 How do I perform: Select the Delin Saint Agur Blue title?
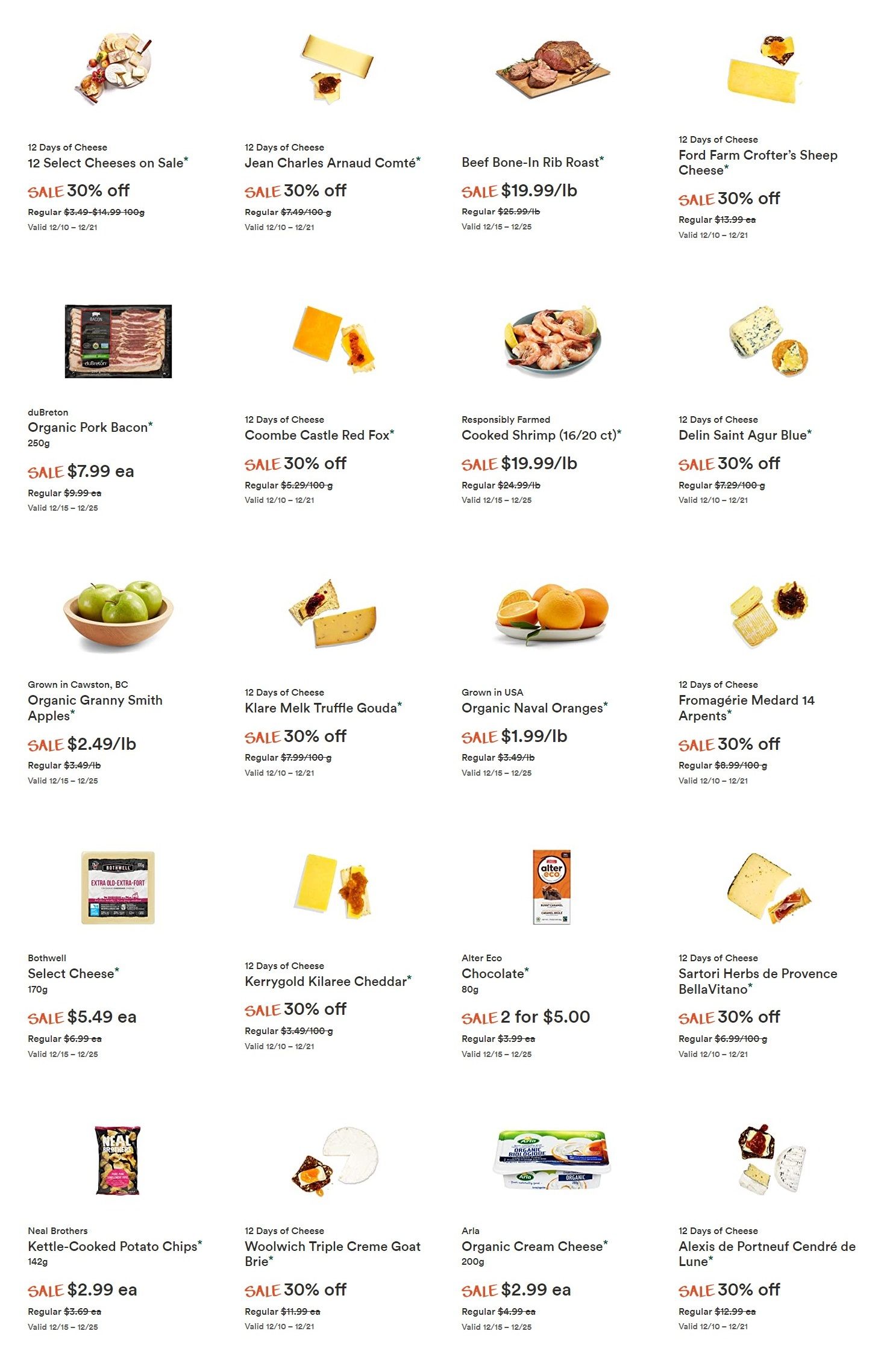pos(745,435)
